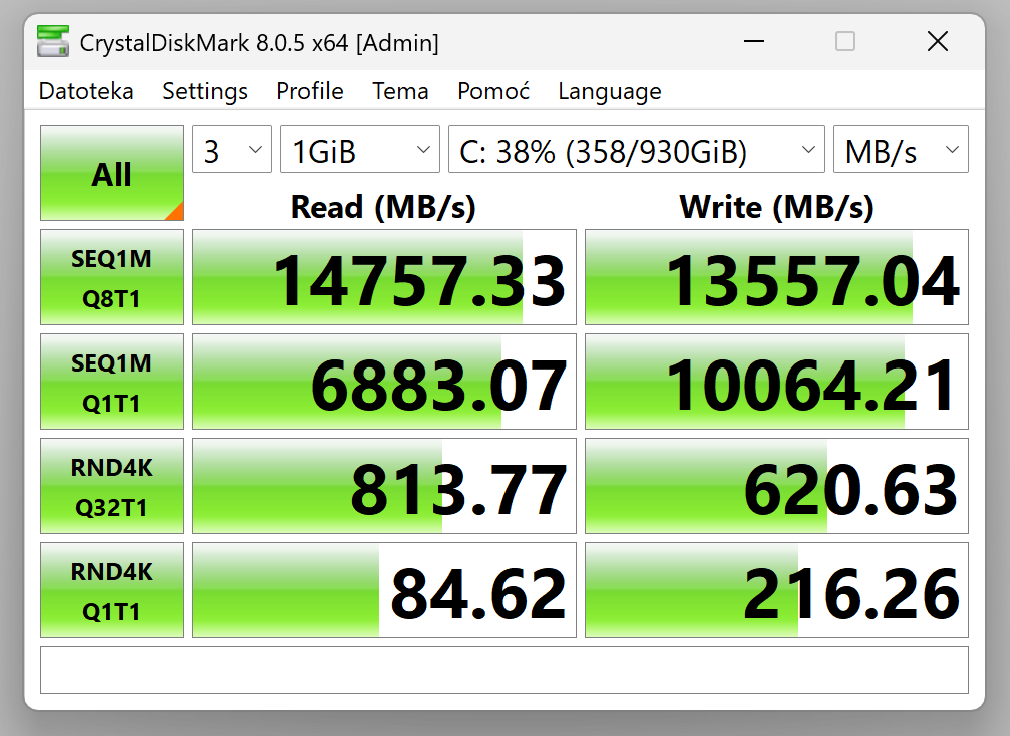Image resolution: width=1010 pixels, height=736 pixels.
Task: Click the empty comment field at bottom
Action: pos(504,669)
